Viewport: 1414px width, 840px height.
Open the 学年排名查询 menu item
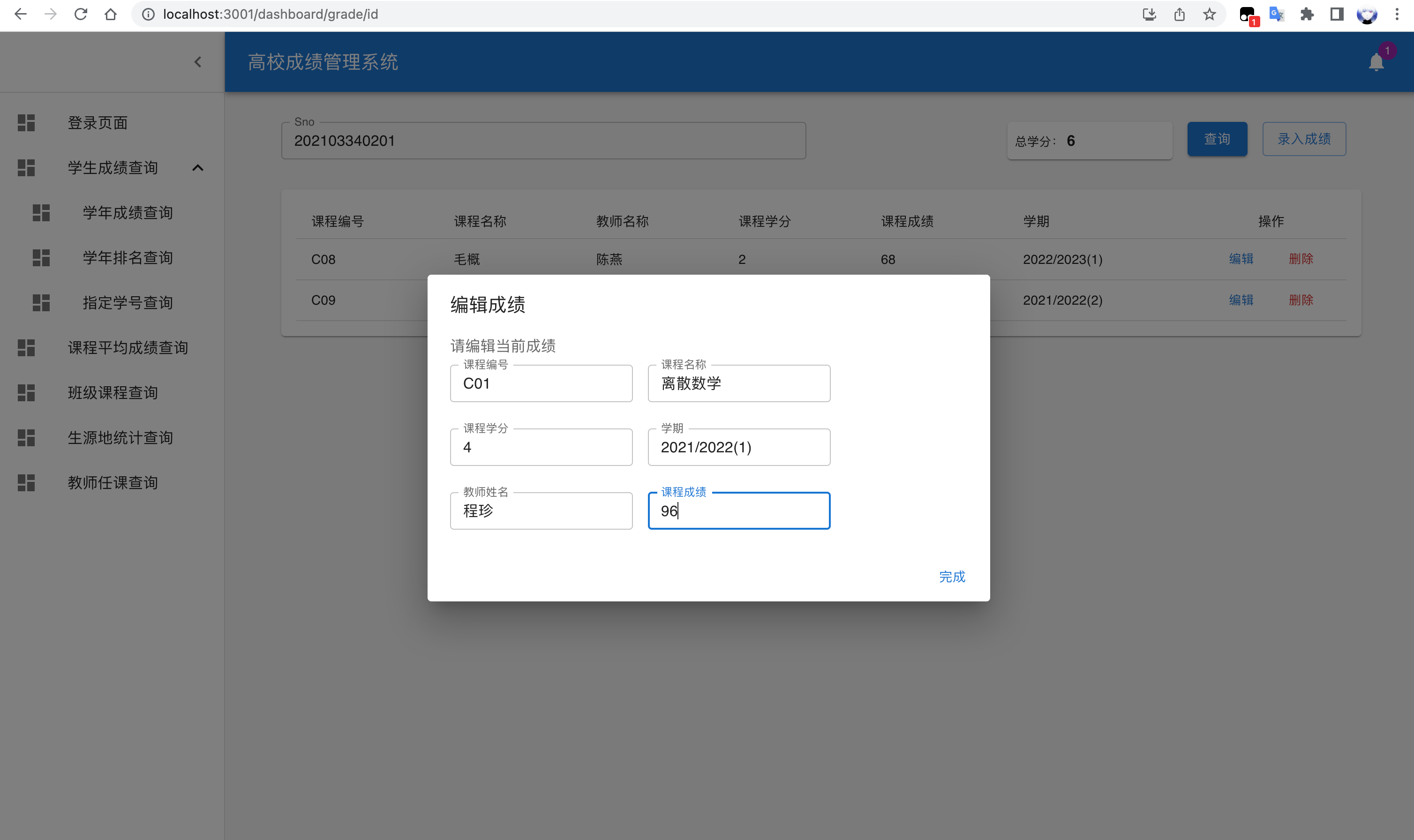click(x=128, y=257)
